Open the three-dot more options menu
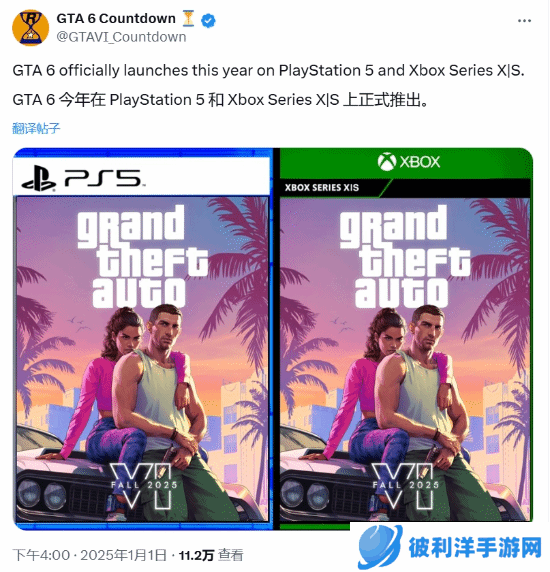The height and width of the screenshot is (572, 550). 524,21
